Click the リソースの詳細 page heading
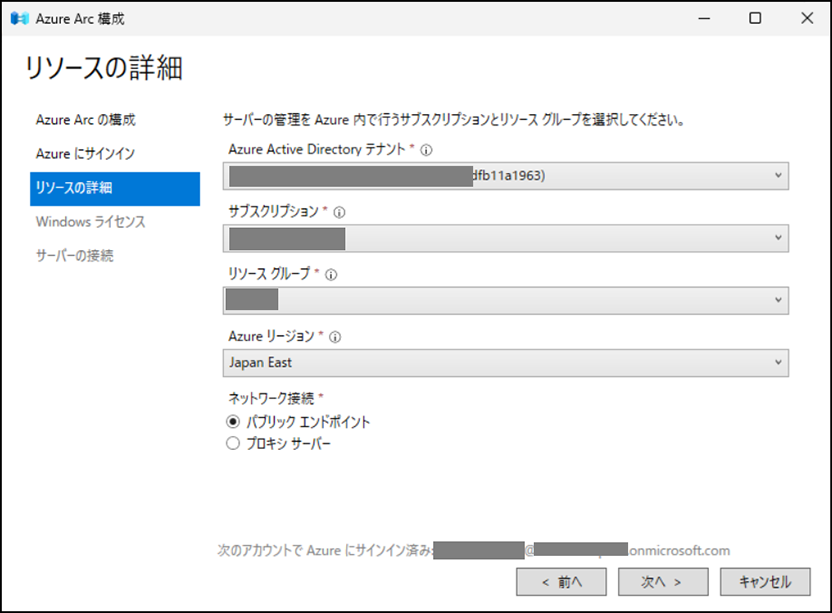 point(104,68)
